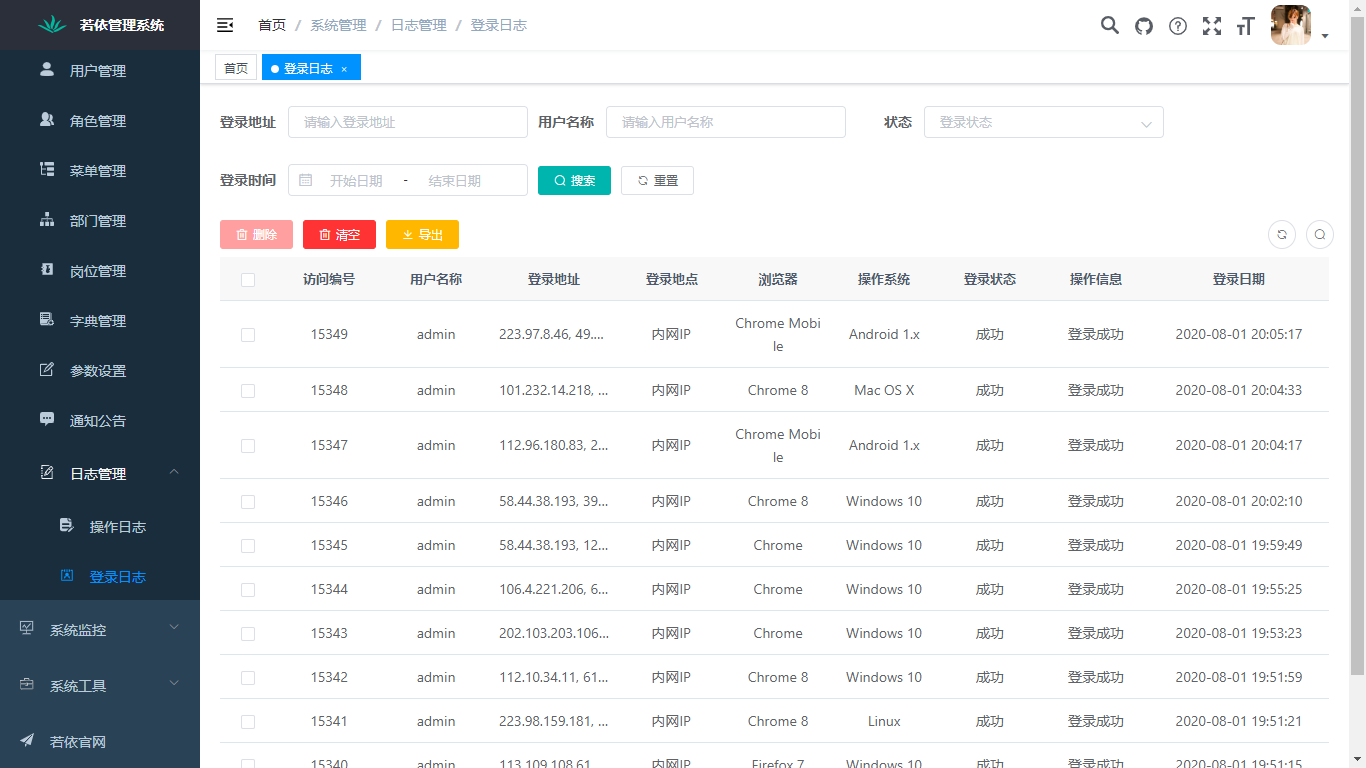Open the font size adjustment icon
Screen dimensions: 1366x768
[1245, 26]
